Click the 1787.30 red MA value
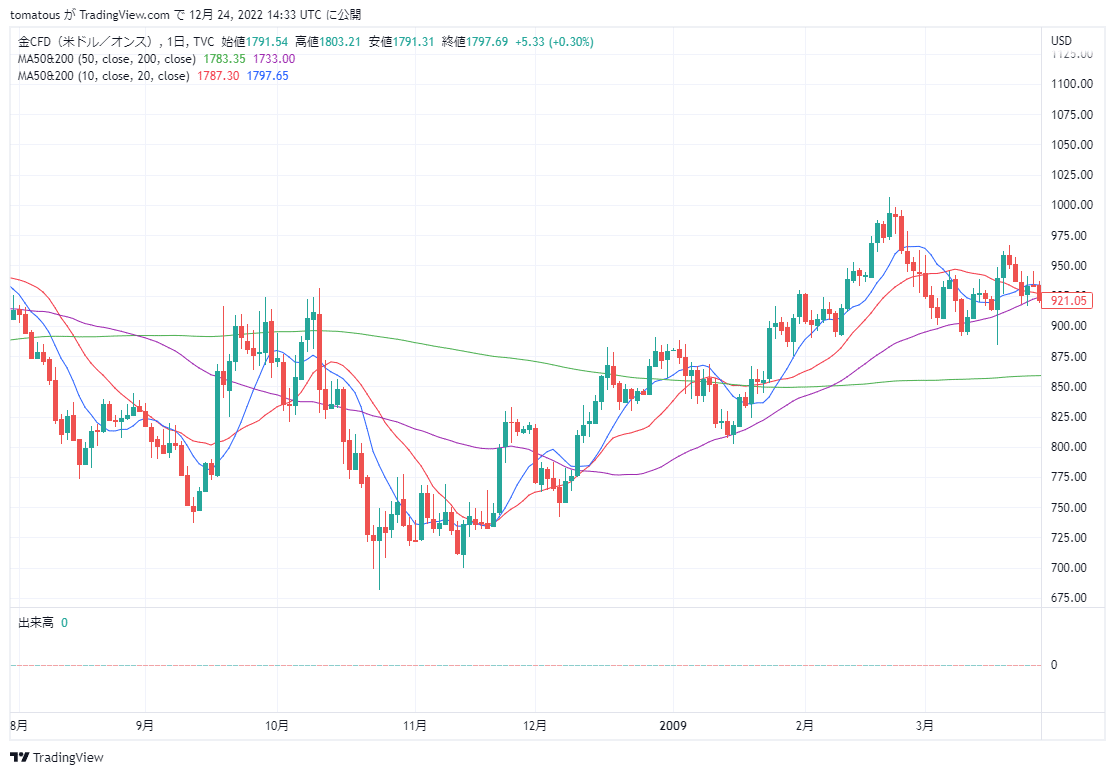Screen dimensions: 1115x775 [218, 76]
